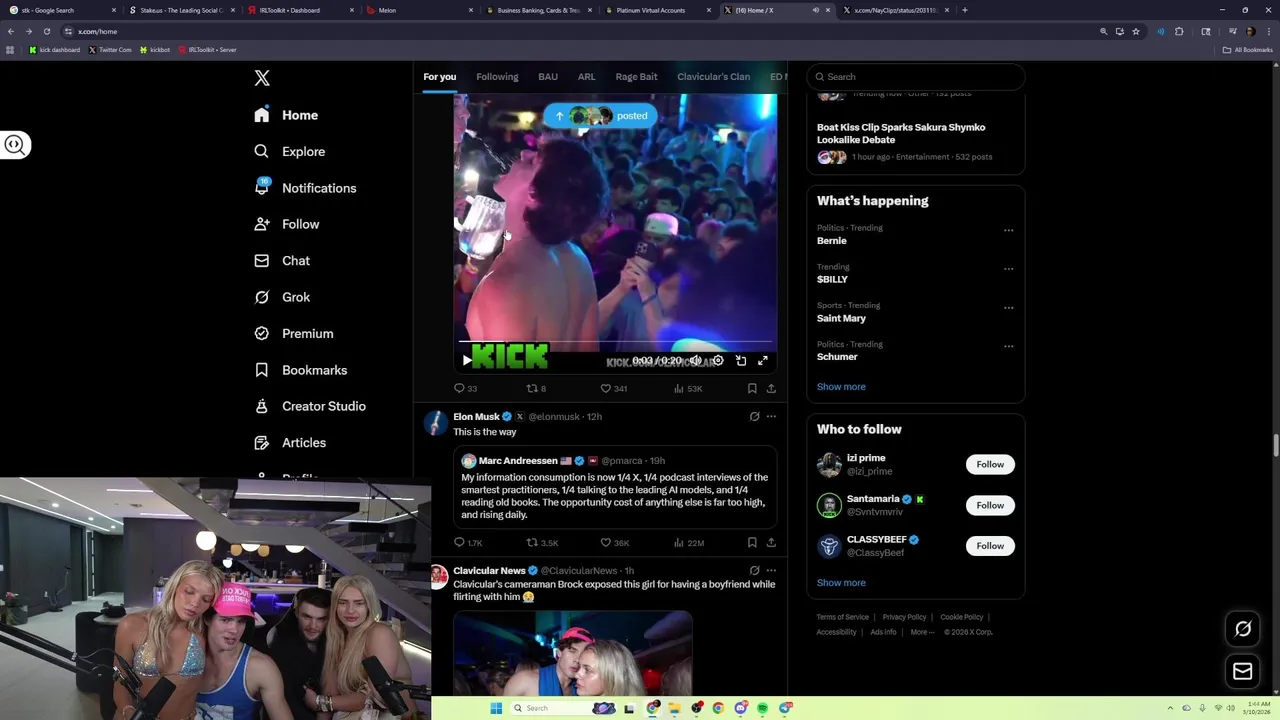This screenshot has width=1280, height=720.
Task: Switch to the Following tab
Action: 497,77
